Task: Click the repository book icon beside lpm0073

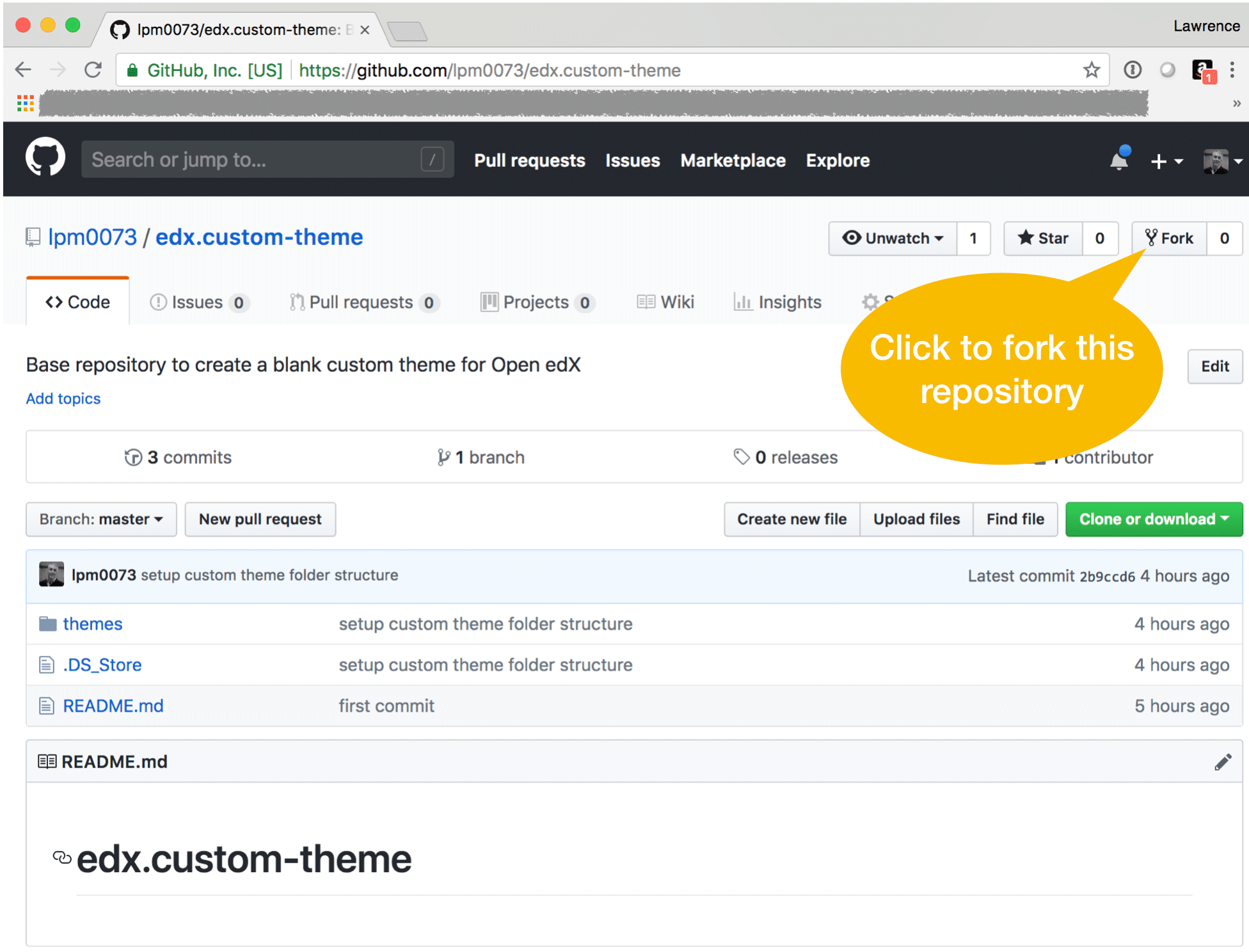Action: (x=33, y=237)
